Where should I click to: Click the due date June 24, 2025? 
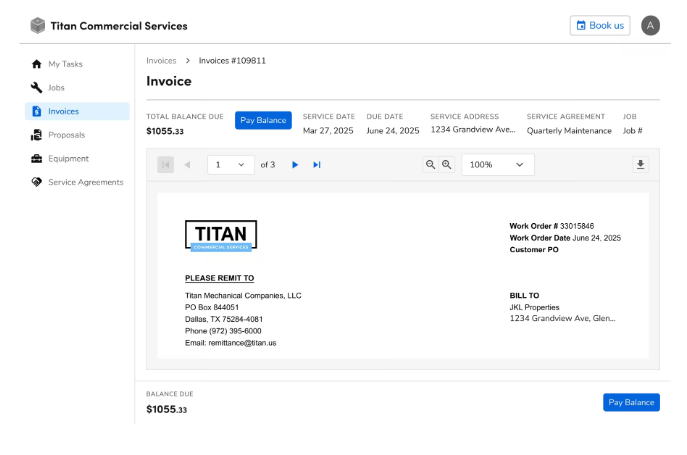point(393,131)
